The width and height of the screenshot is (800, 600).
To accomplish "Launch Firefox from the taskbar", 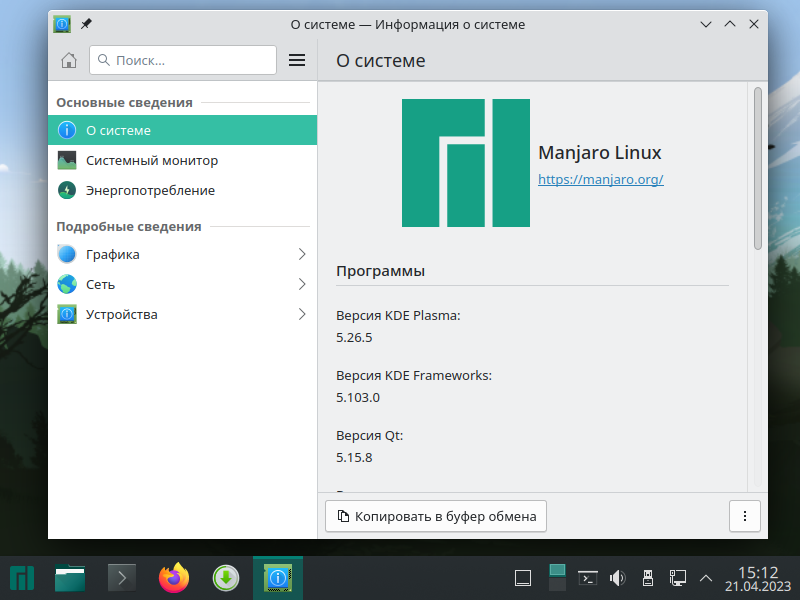I will [x=173, y=577].
